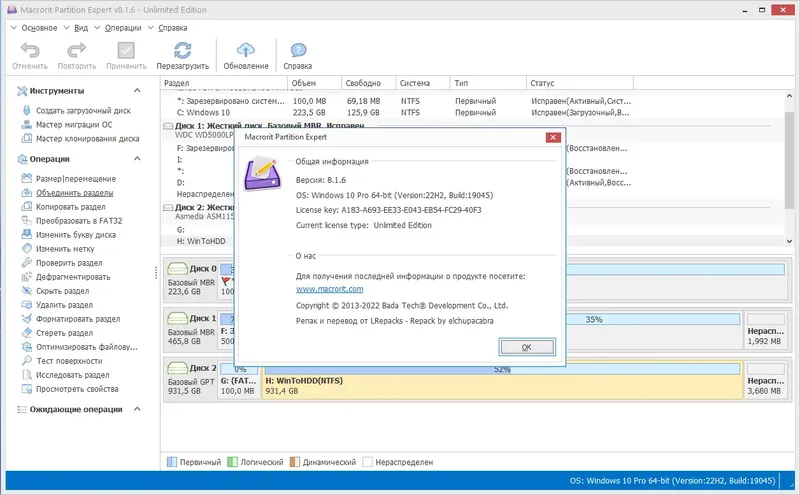Click the Диск 2 Базовый GPT label
Image resolution: width=800 pixels, height=495 pixels.
pyautogui.click(x=191, y=382)
